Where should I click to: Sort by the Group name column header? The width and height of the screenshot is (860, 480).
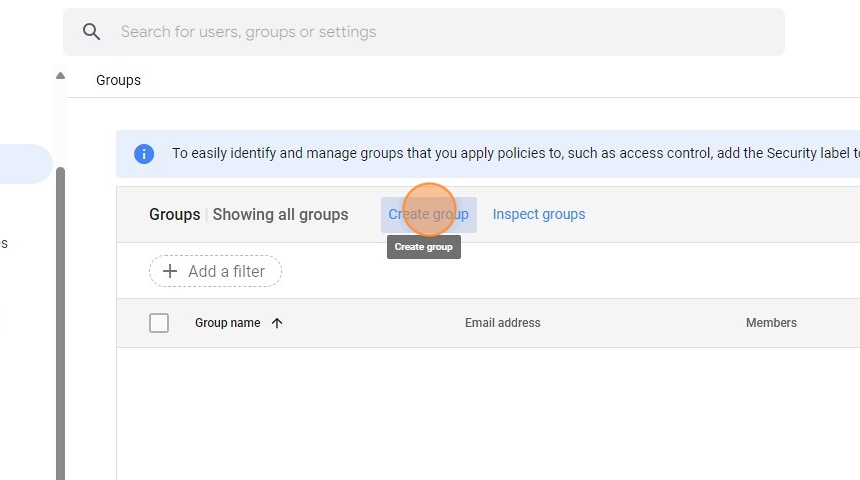[x=227, y=323]
